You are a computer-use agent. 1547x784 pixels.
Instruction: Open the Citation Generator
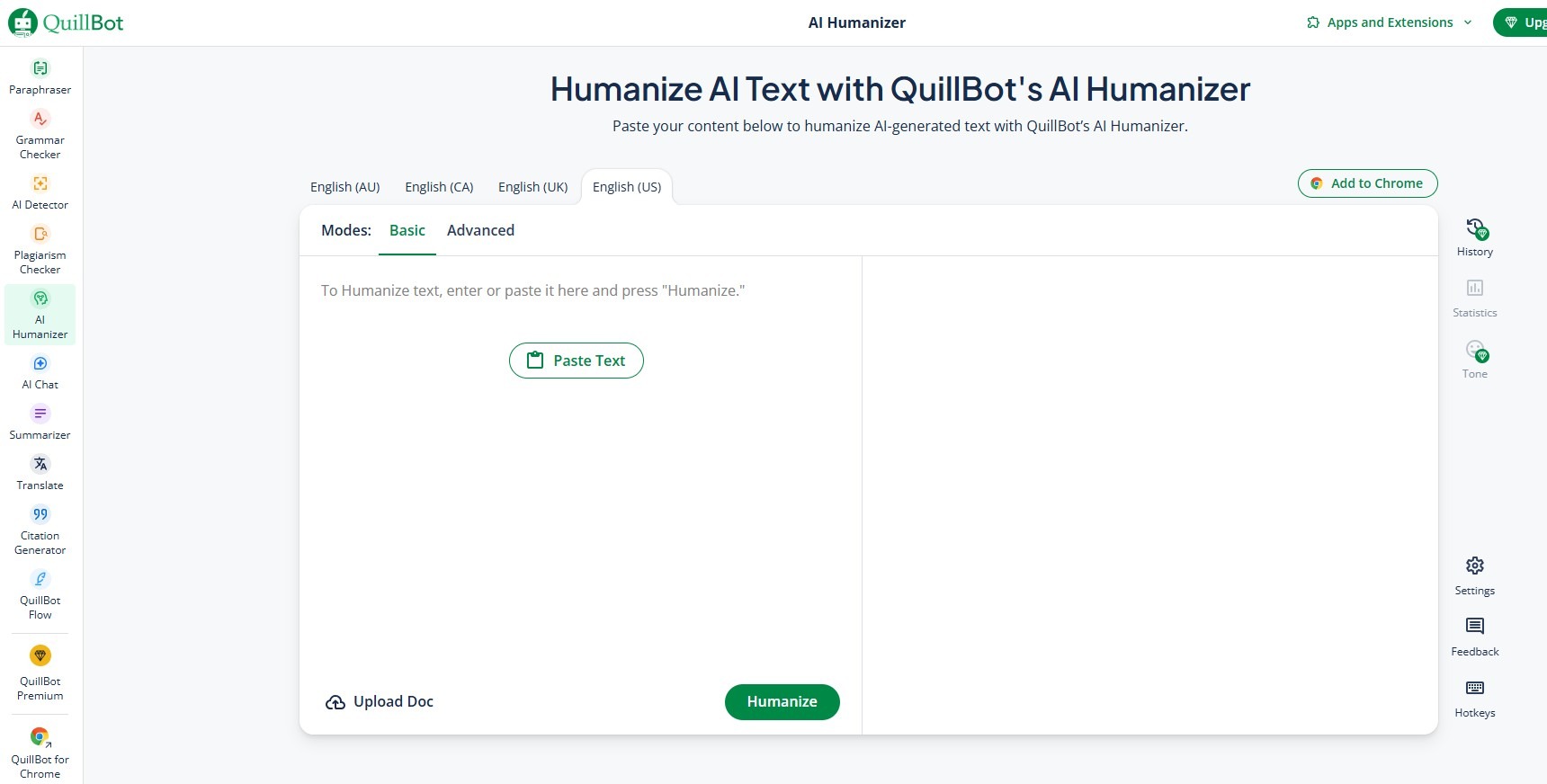(x=40, y=530)
